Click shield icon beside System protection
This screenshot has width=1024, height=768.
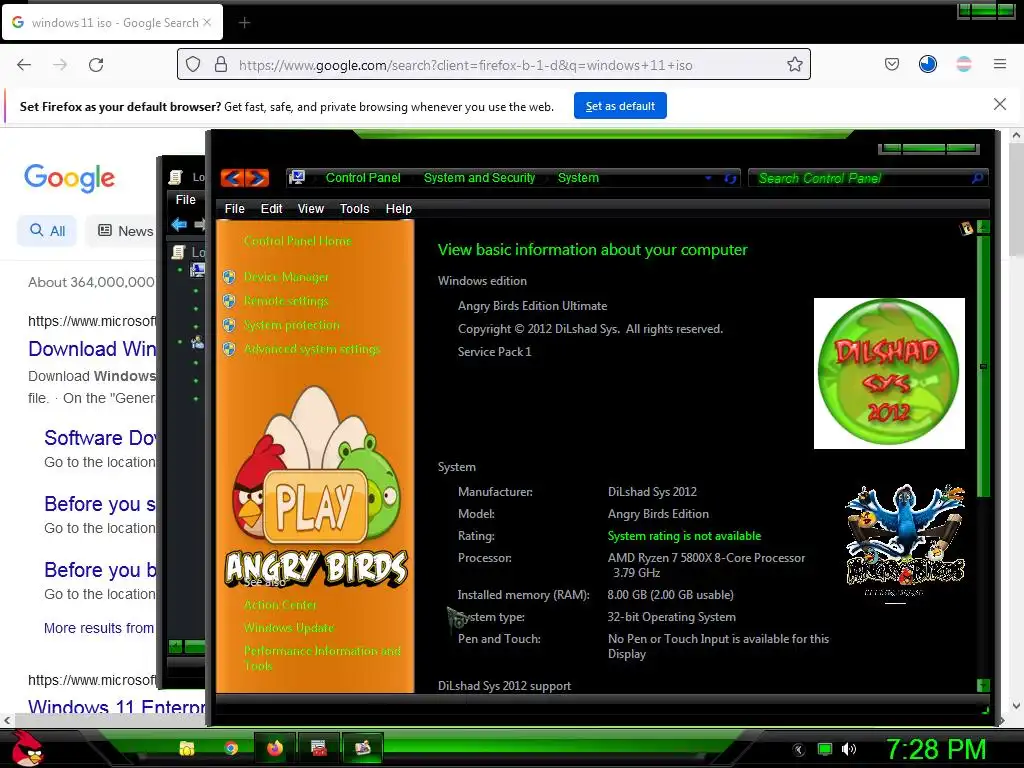[229, 325]
